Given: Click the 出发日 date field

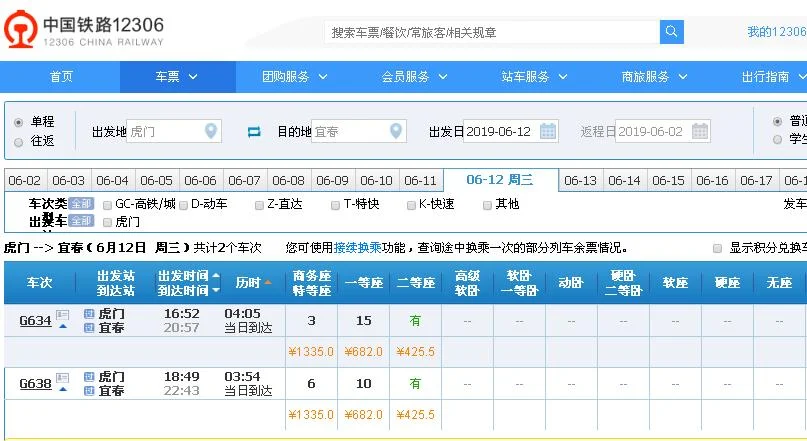Looking at the screenshot, I should pyautogui.click(x=511, y=131).
